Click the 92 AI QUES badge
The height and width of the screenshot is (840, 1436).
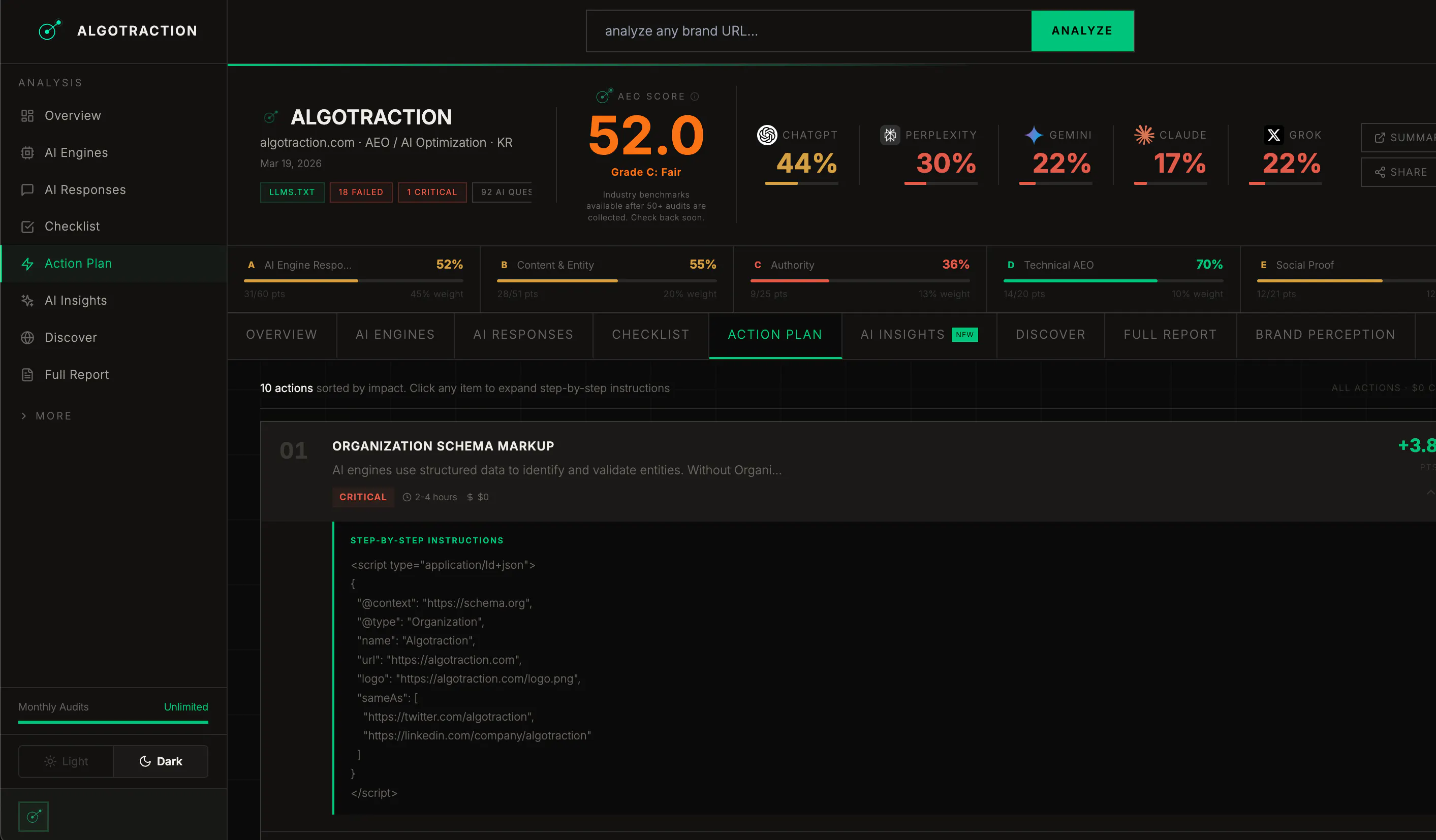503,192
